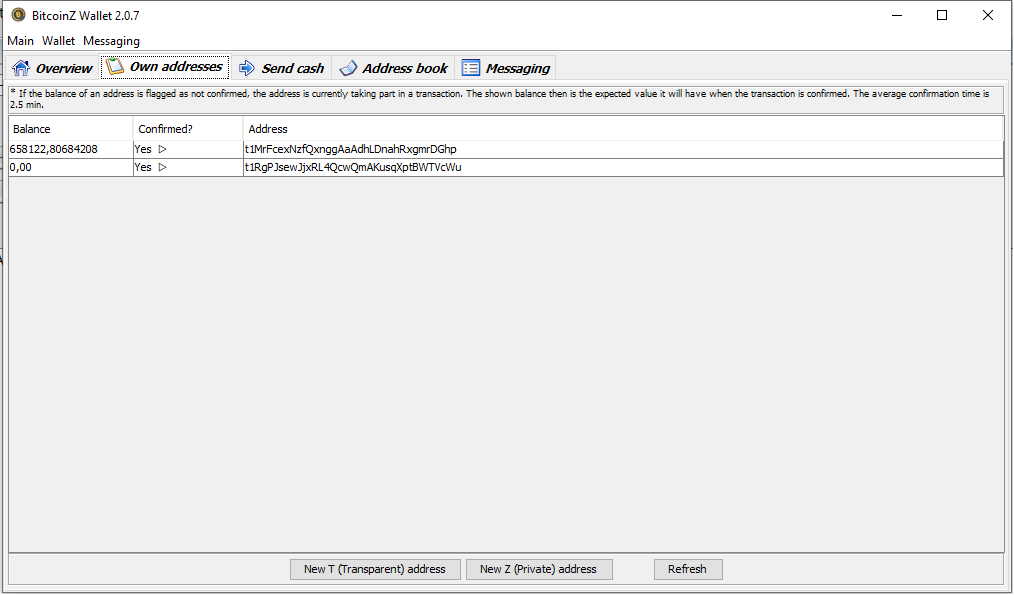Click the Yes cell in 0,00 row
Screen dimensions: 1014x595
tap(188, 168)
